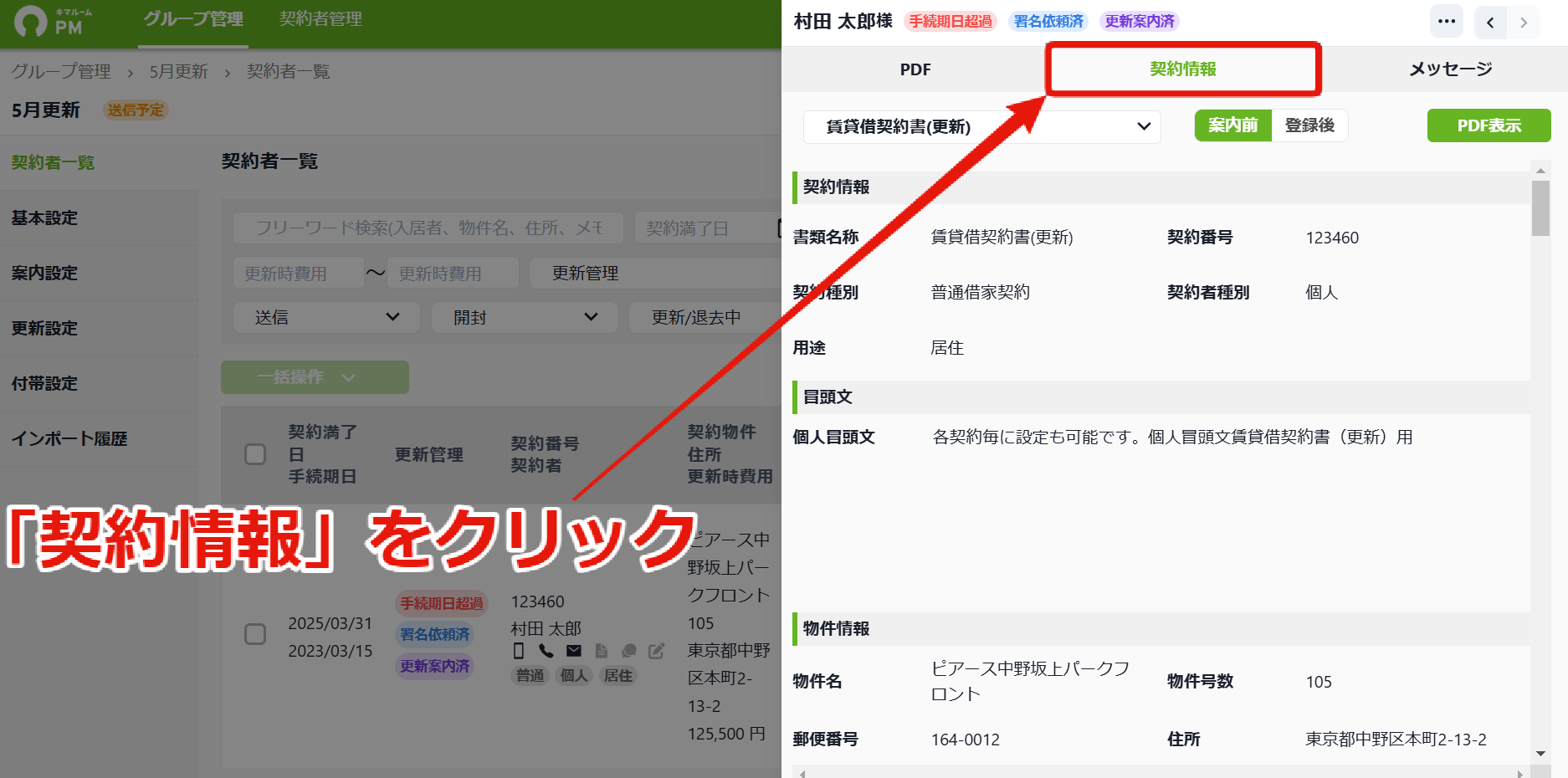Click the vertical scrollbar thumb in contract panel
This screenshot has width=1568, height=778.
(1540, 208)
